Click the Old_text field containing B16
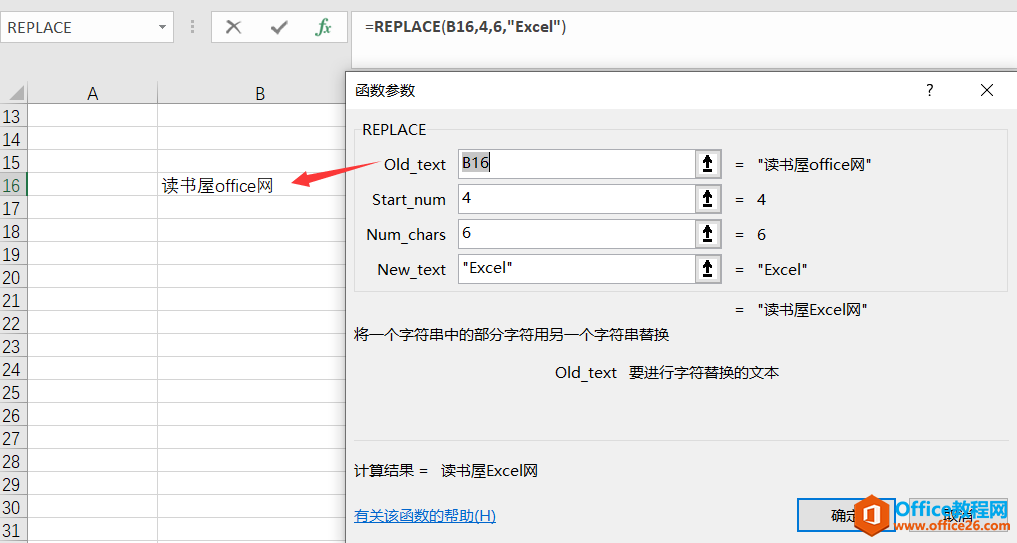This screenshot has width=1017, height=543. click(x=577, y=163)
